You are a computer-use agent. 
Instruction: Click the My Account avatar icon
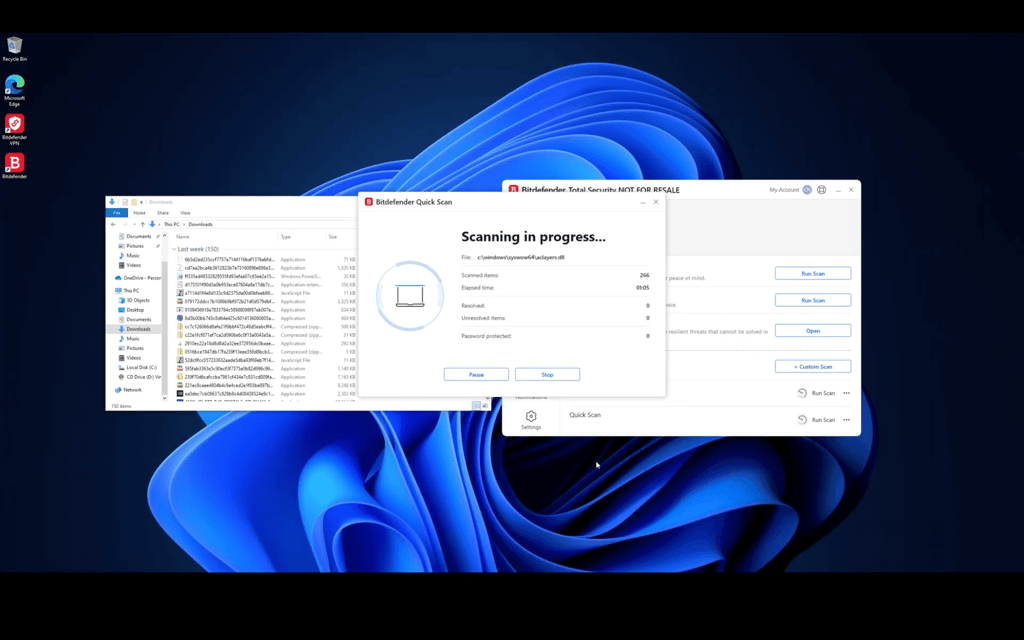point(807,189)
